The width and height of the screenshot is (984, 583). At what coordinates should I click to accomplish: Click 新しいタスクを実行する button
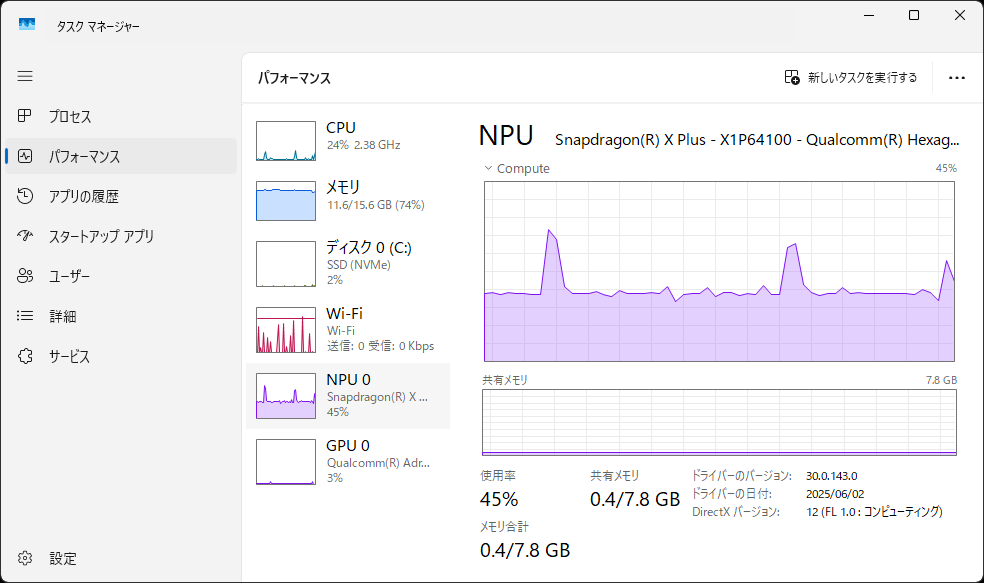pyautogui.click(x=851, y=78)
